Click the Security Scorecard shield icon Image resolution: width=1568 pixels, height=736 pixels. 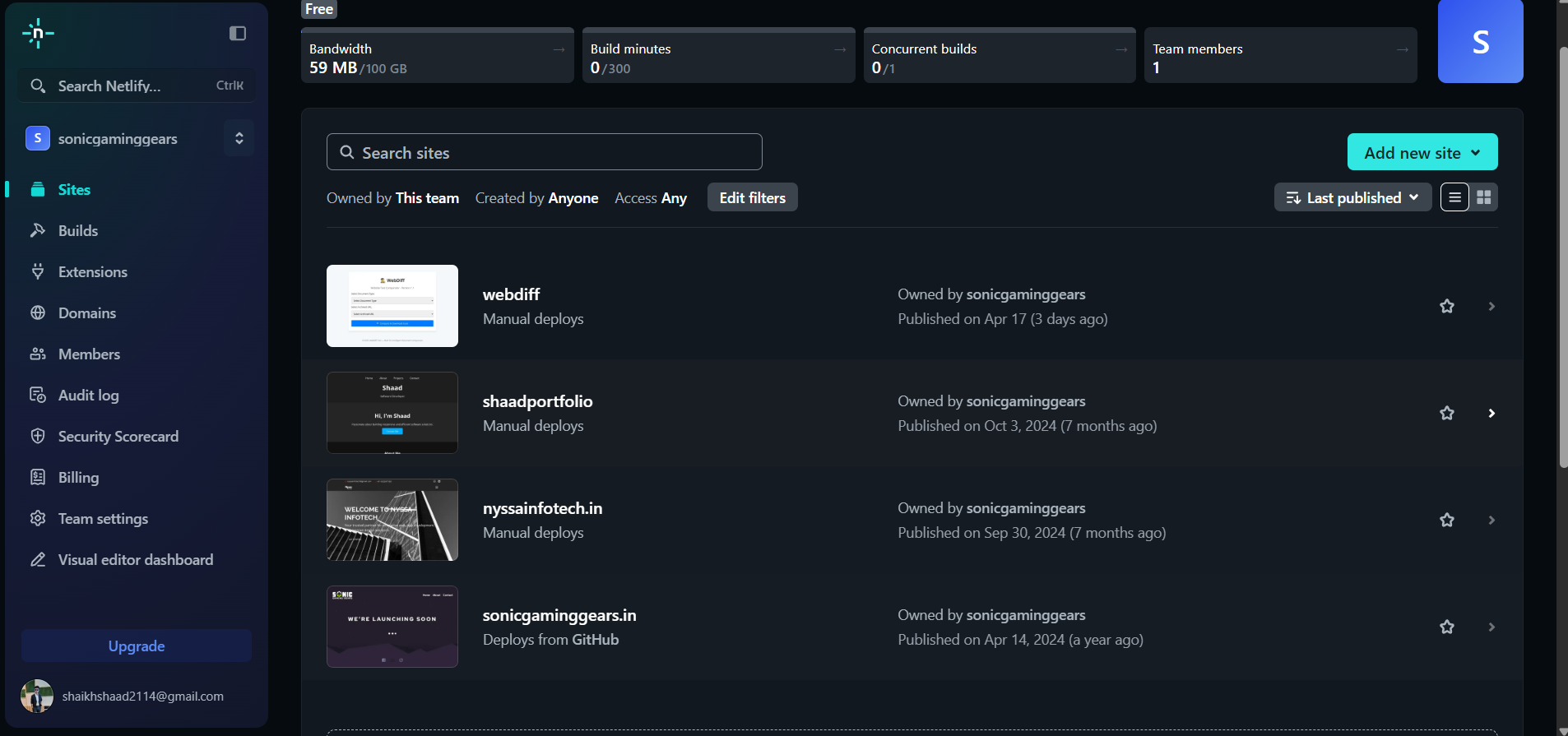click(38, 436)
